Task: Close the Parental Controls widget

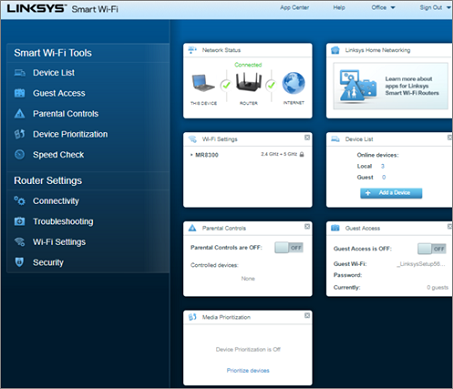Action: tap(307, 226)
